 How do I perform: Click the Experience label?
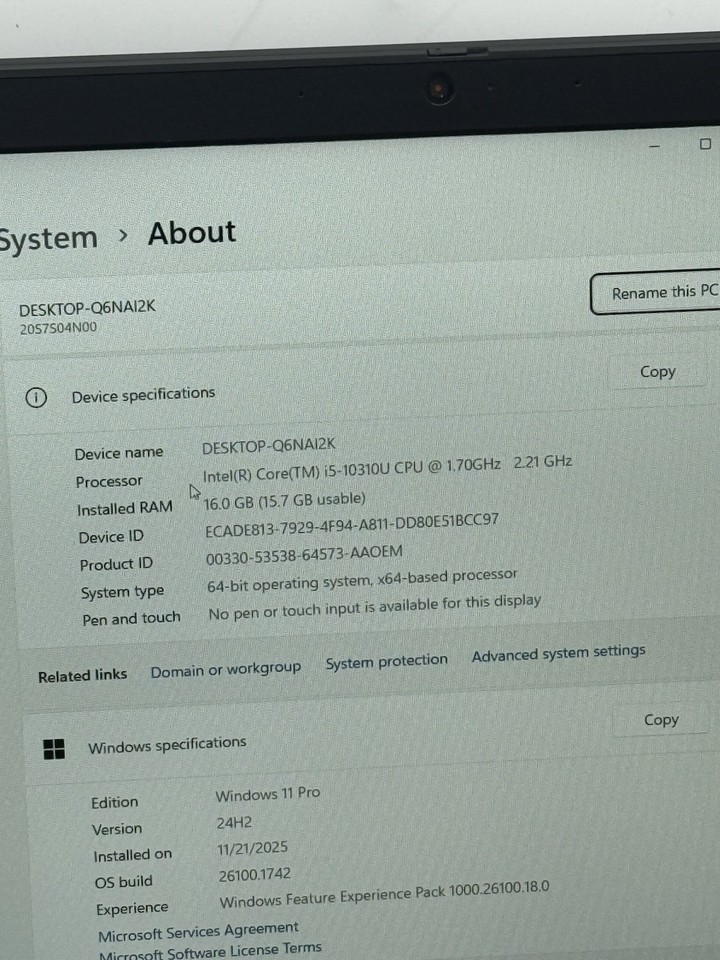pyautogui.click(x=132, y=909)
